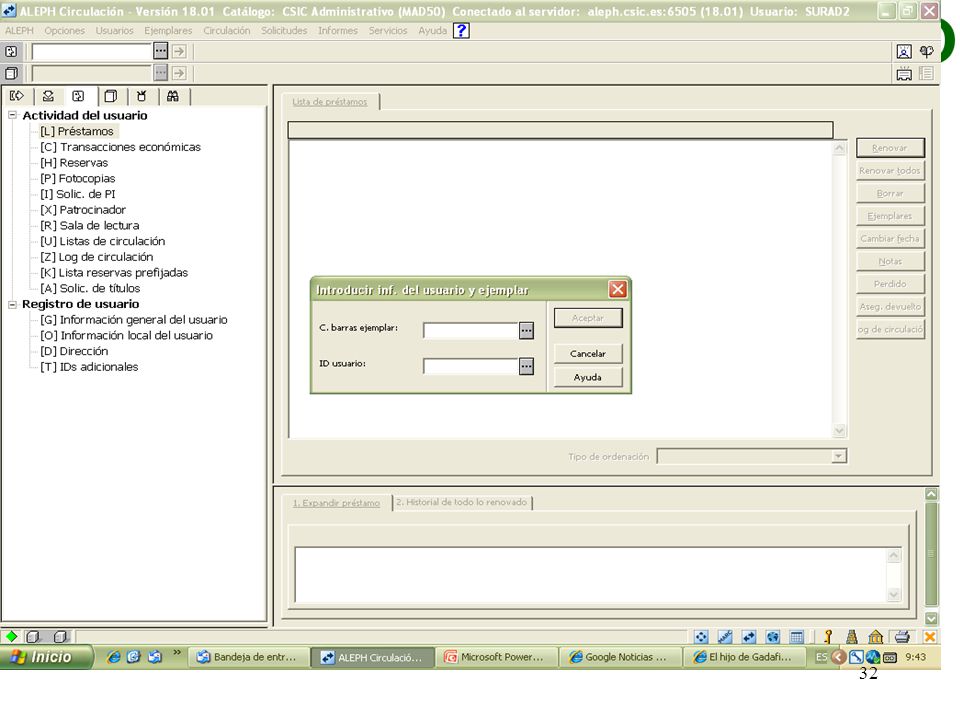Click the library building icon in bottom bar
Image resolution: width=960 pixels, height=720 pixels.
(x=876, y=637)
